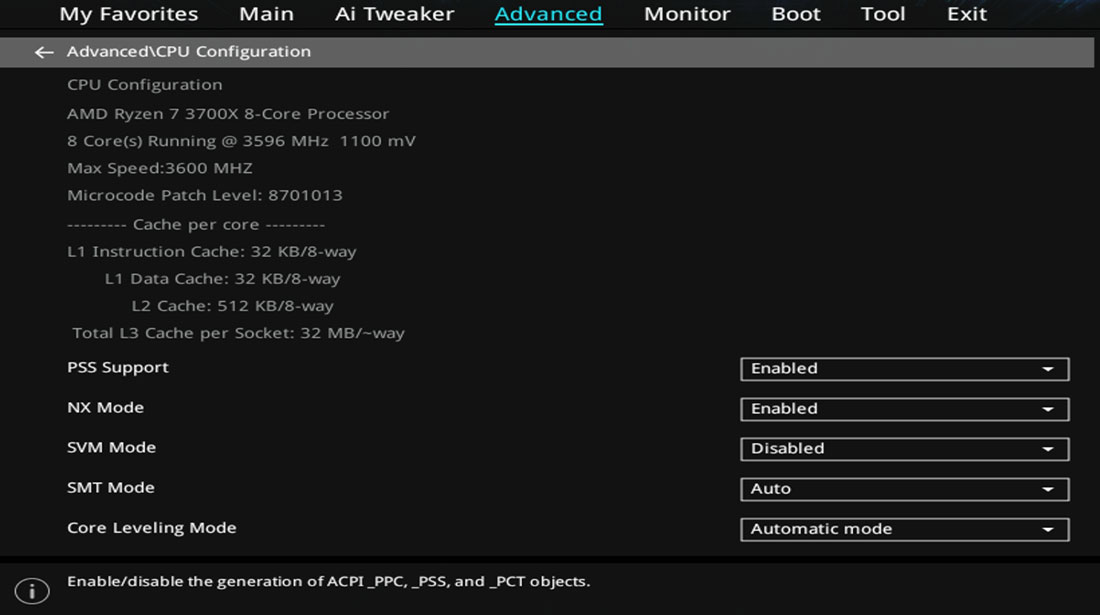Go back using the left arrow icon

(44, 53)
